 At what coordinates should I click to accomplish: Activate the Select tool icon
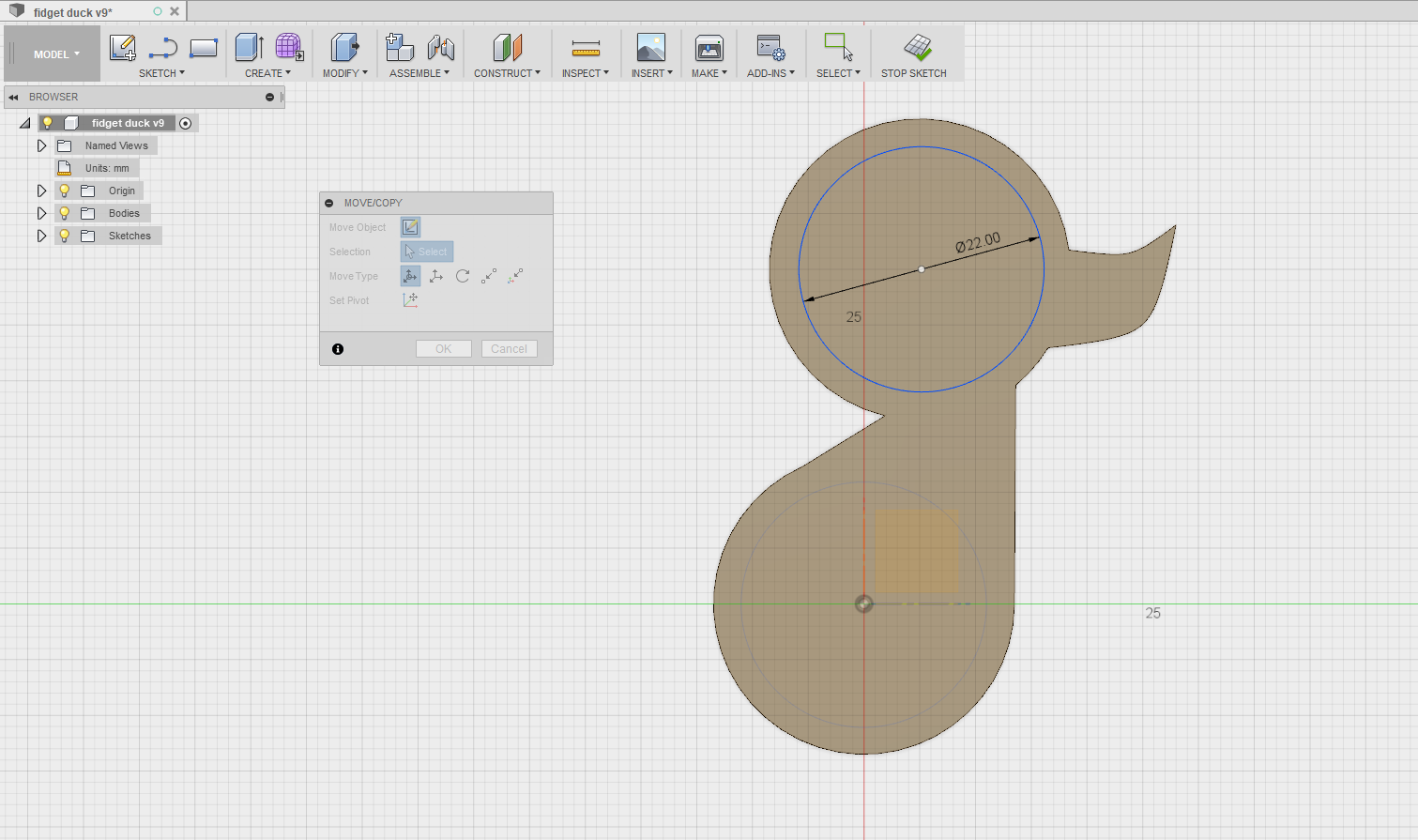838,47
